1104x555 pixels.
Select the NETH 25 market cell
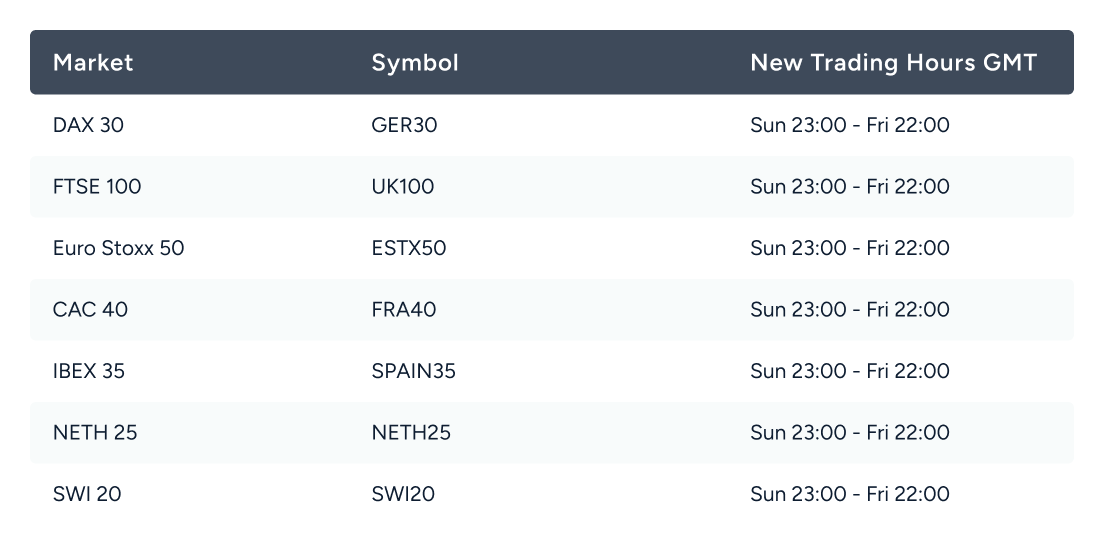pos(95,433)
